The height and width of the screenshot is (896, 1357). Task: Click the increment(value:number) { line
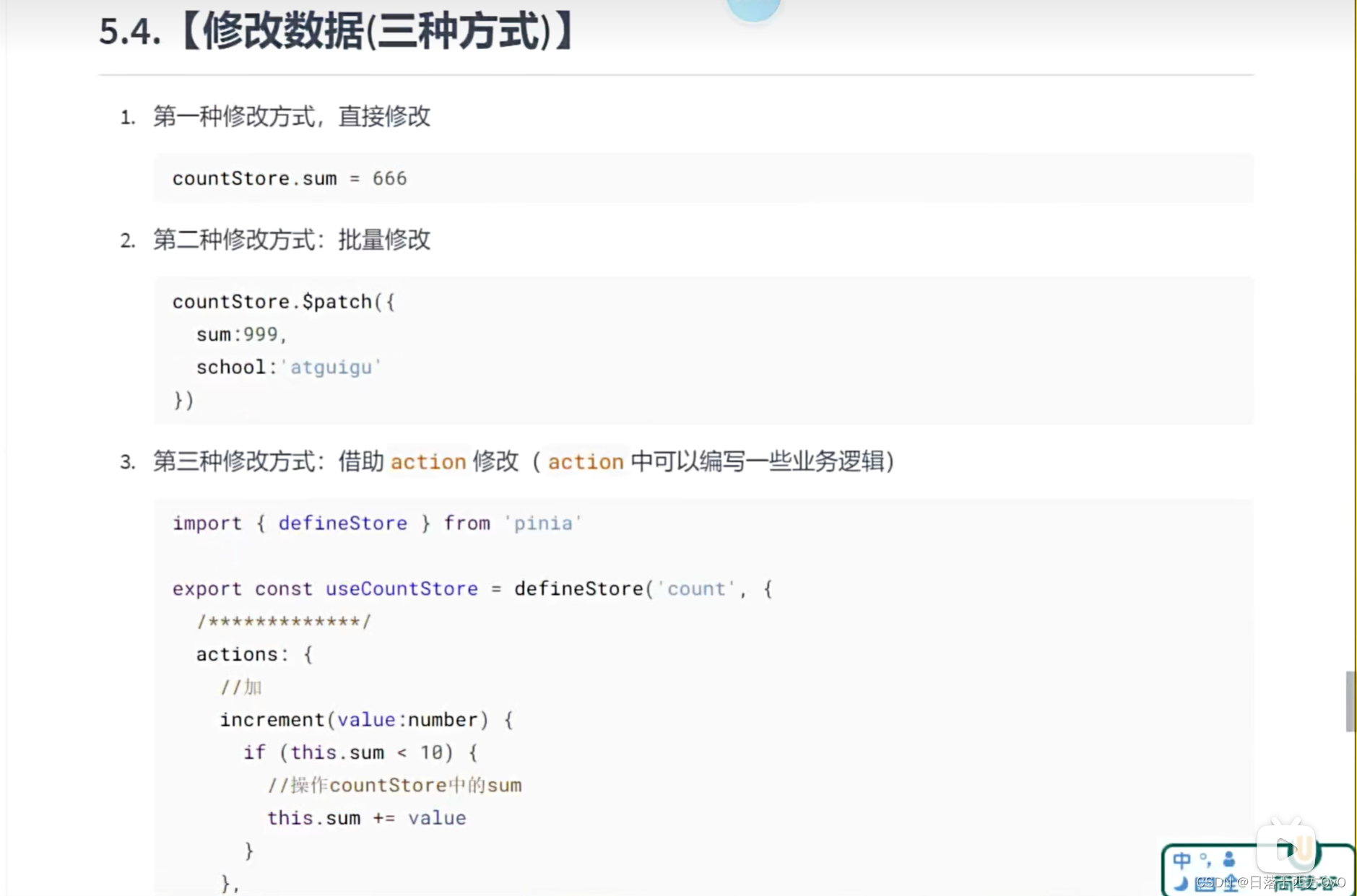(x=366, y=720)
